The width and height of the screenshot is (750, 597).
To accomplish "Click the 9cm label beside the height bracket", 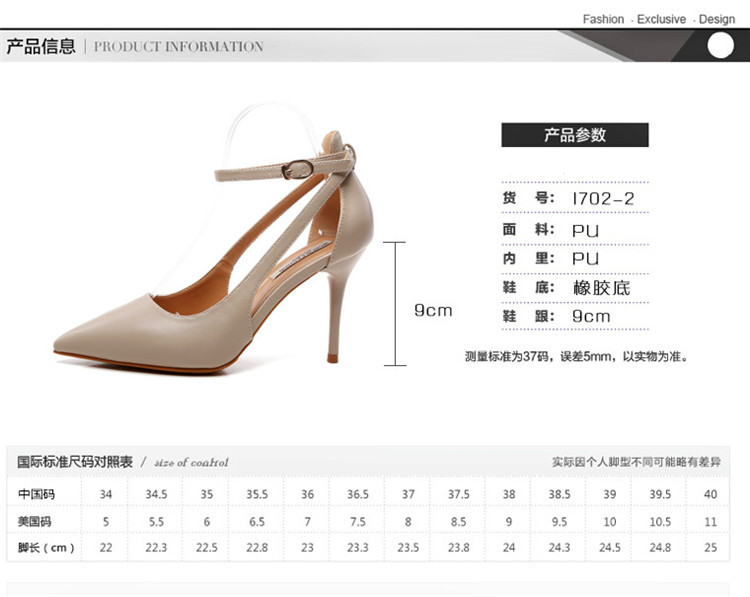I will [x=433, y=310].
